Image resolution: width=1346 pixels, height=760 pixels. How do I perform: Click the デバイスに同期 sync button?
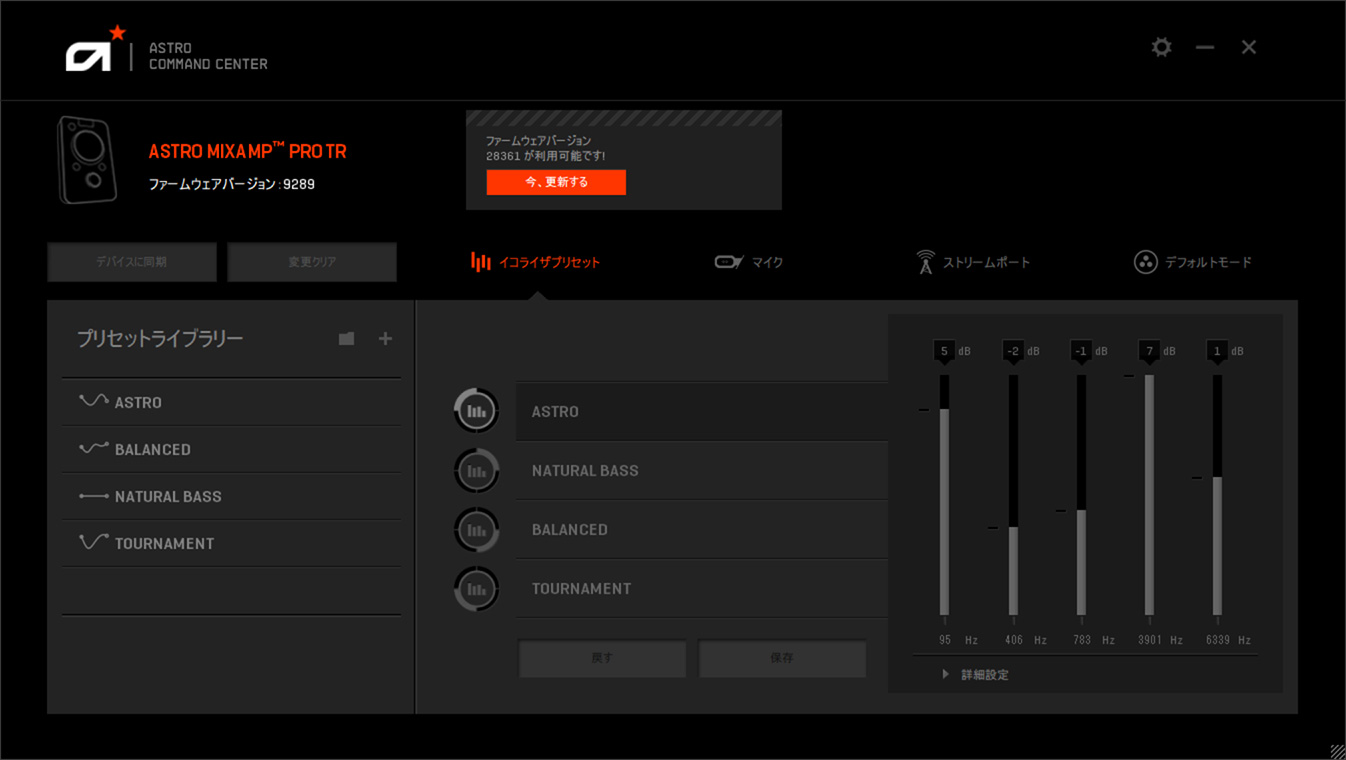point(132,262)
